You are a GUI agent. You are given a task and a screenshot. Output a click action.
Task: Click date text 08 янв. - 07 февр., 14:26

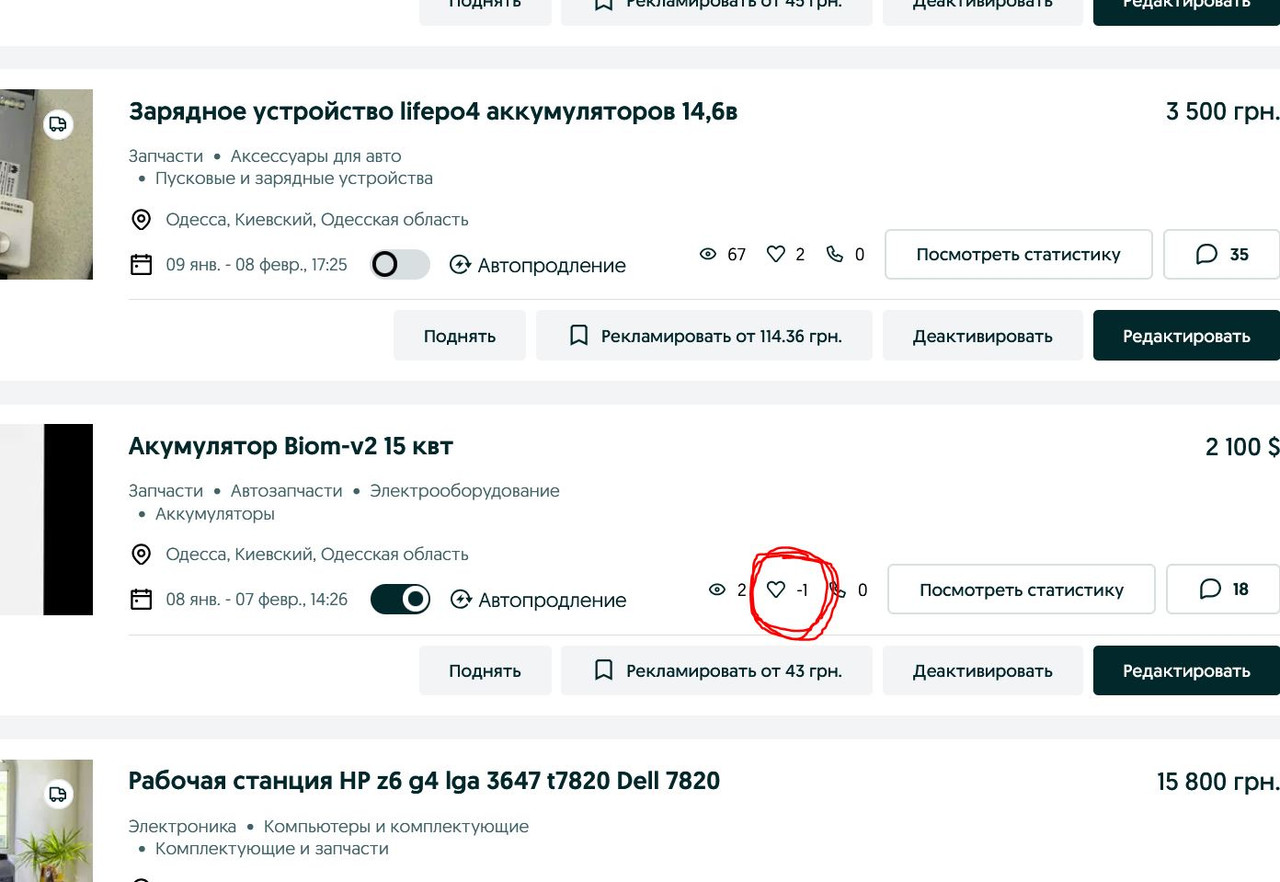coord(256,600)
